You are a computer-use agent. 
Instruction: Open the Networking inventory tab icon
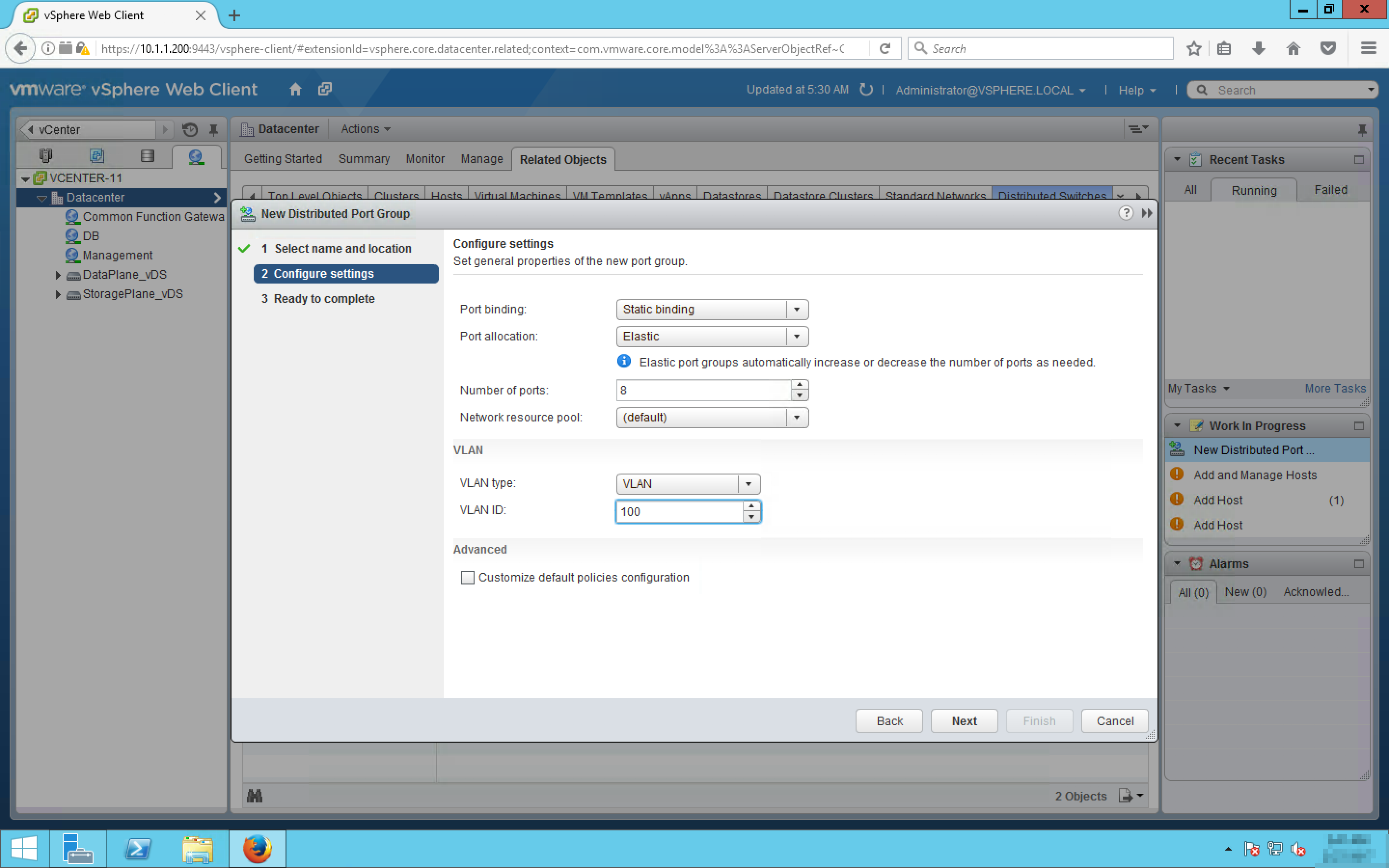tap(196, 156)
